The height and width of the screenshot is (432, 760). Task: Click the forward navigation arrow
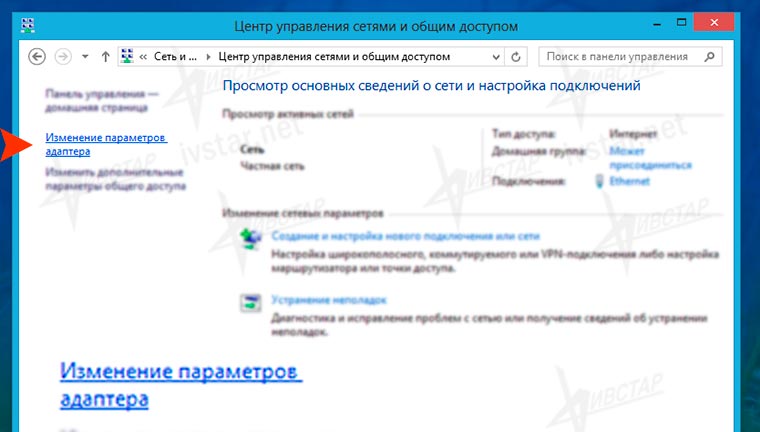click(62, 56)
